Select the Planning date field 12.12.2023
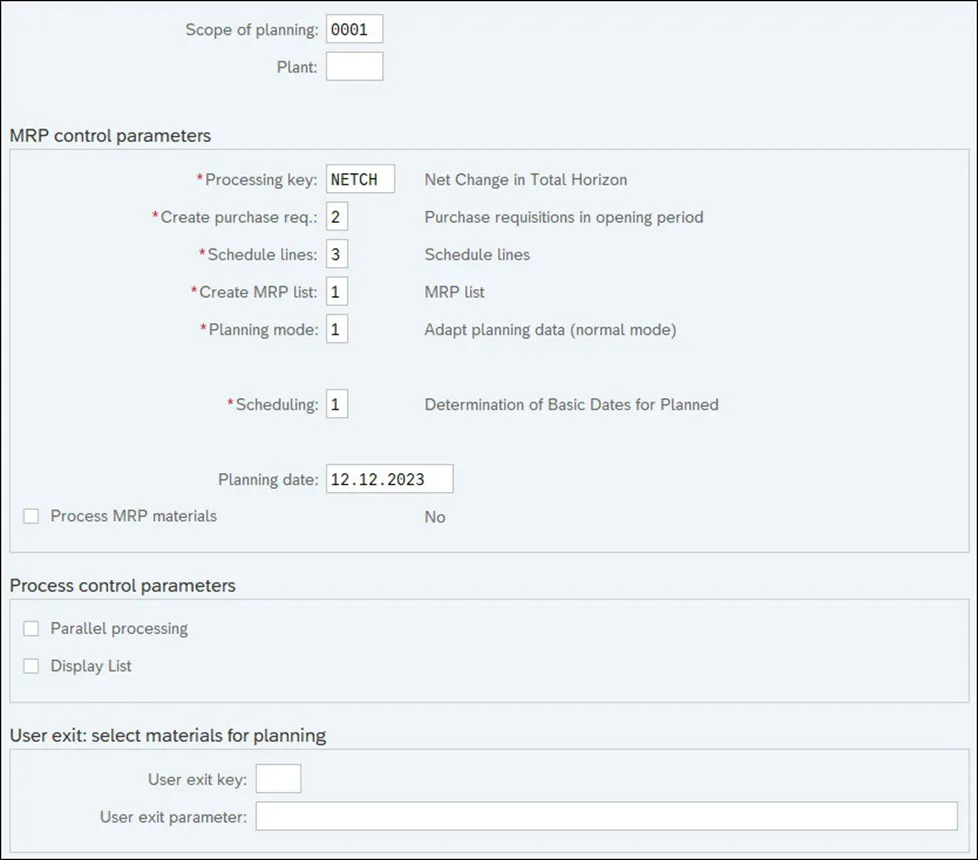This screenshot has height=860, width=978. pyautogui.click(x=389, y=479)
